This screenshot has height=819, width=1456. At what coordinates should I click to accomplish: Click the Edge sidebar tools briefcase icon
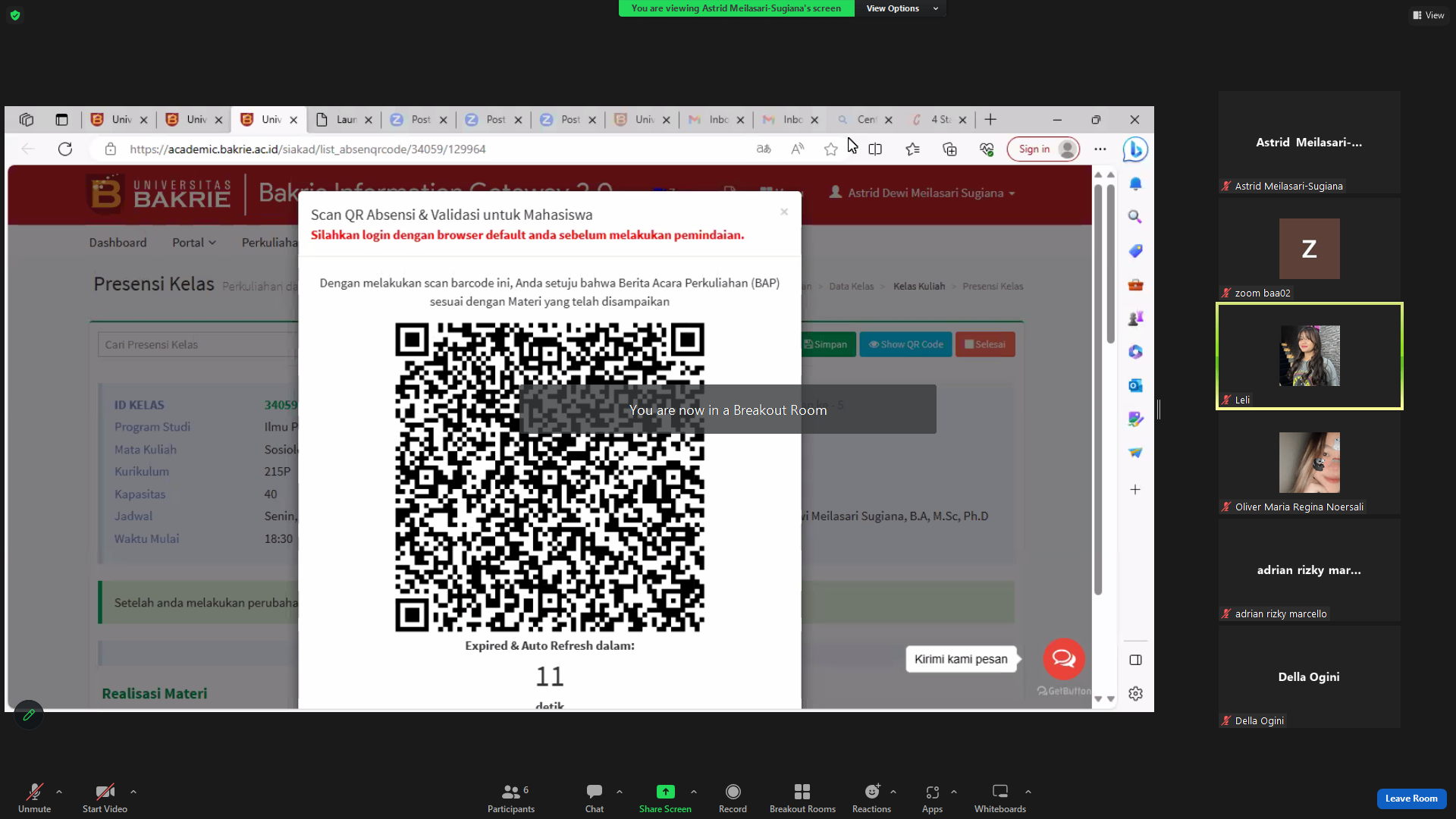point(1135,284)
